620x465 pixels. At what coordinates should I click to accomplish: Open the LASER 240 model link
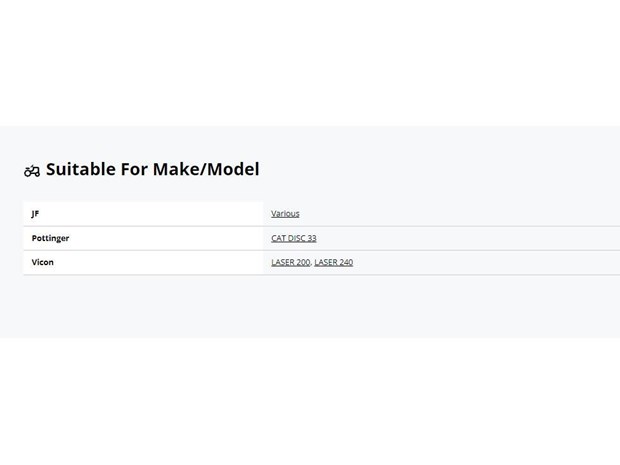334,262
